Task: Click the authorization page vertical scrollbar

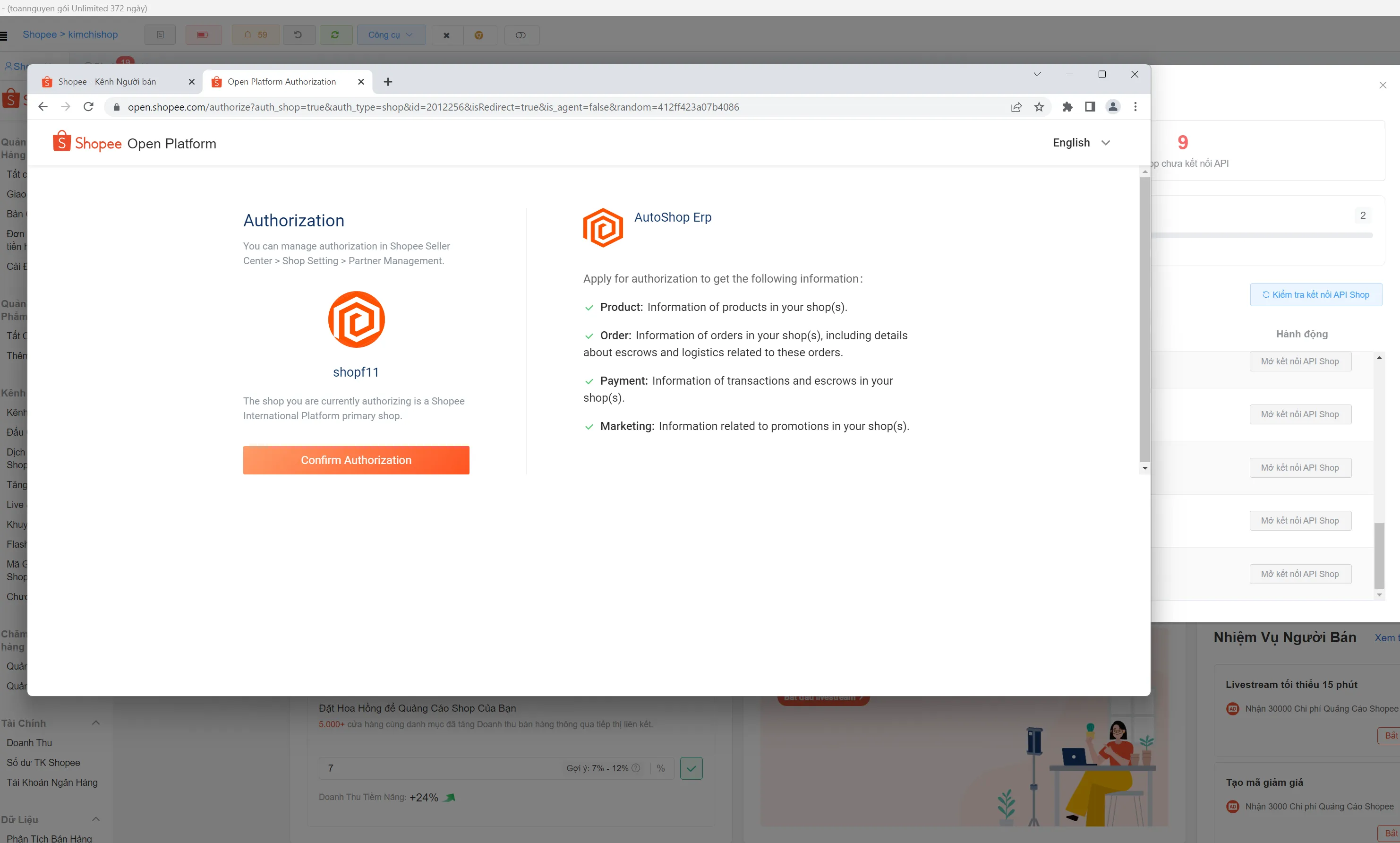Action: pos(1144,319)
